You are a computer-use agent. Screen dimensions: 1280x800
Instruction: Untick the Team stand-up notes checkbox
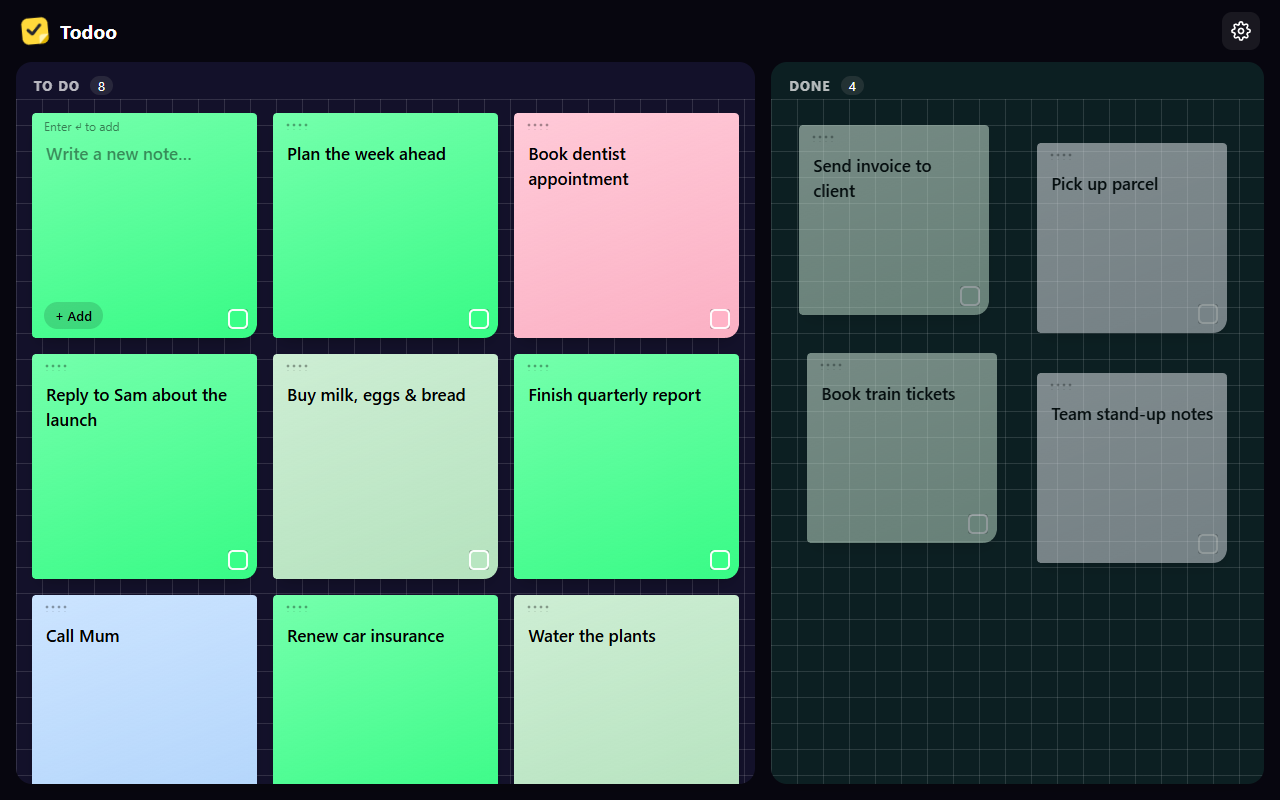coord(1208,544)
